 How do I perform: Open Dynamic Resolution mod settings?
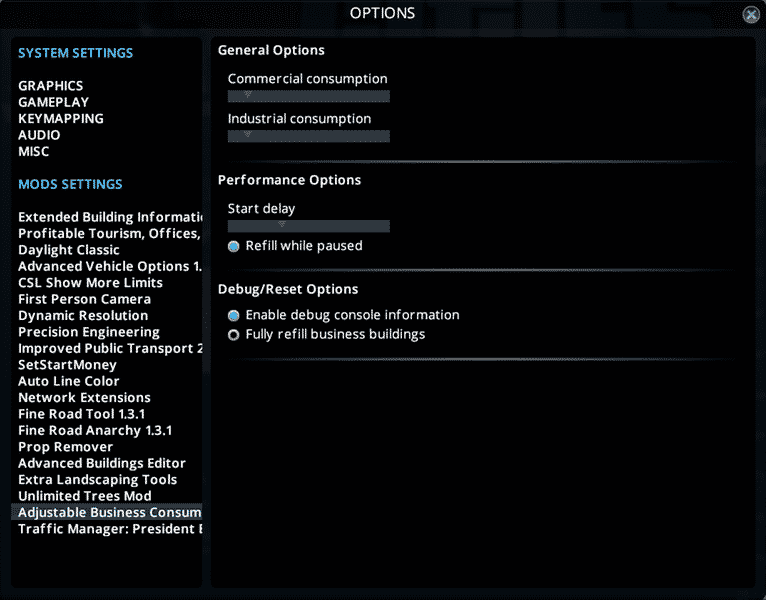point(83,316)
